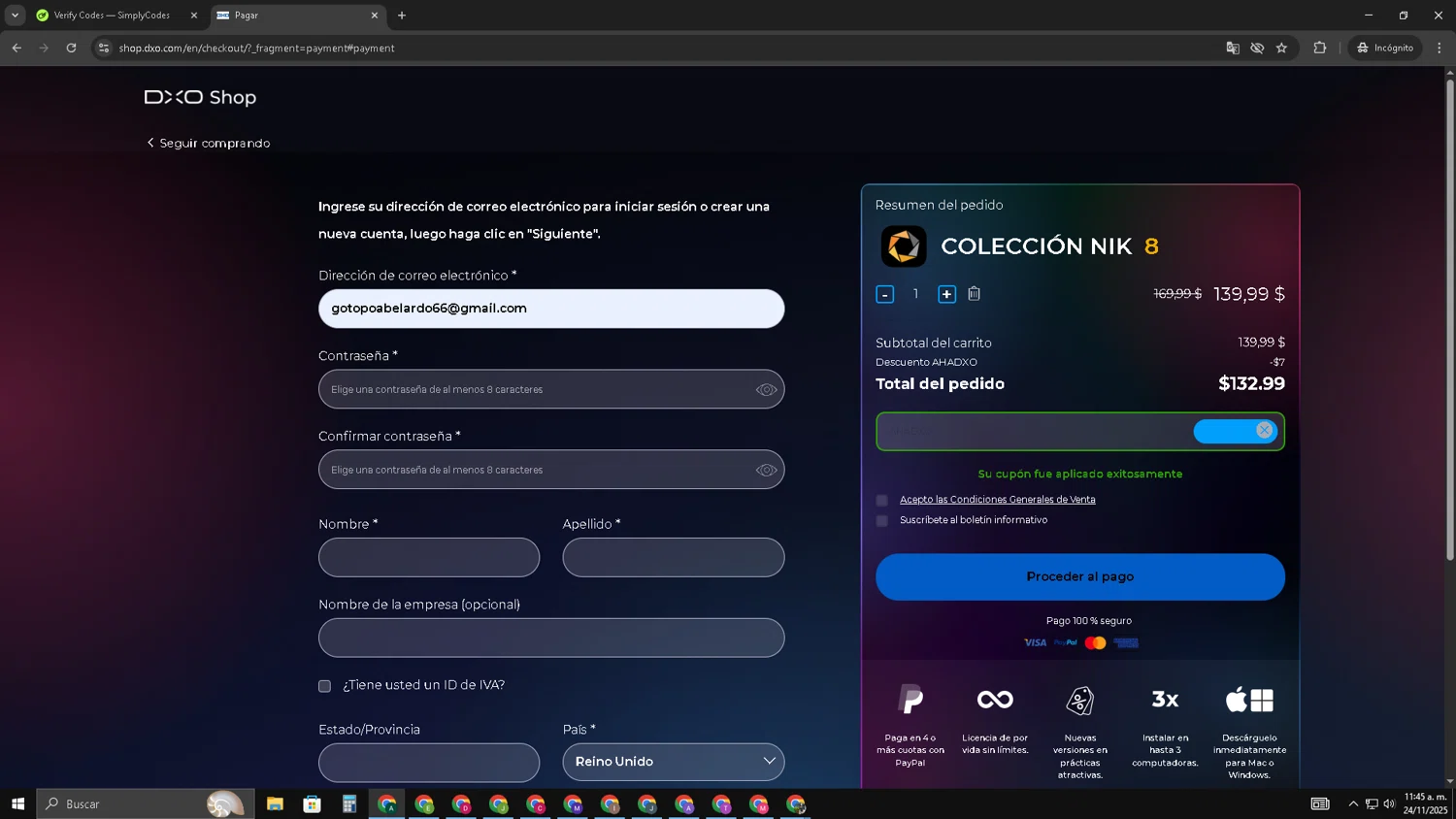Click the address bar URL

(x=257, y=48)
